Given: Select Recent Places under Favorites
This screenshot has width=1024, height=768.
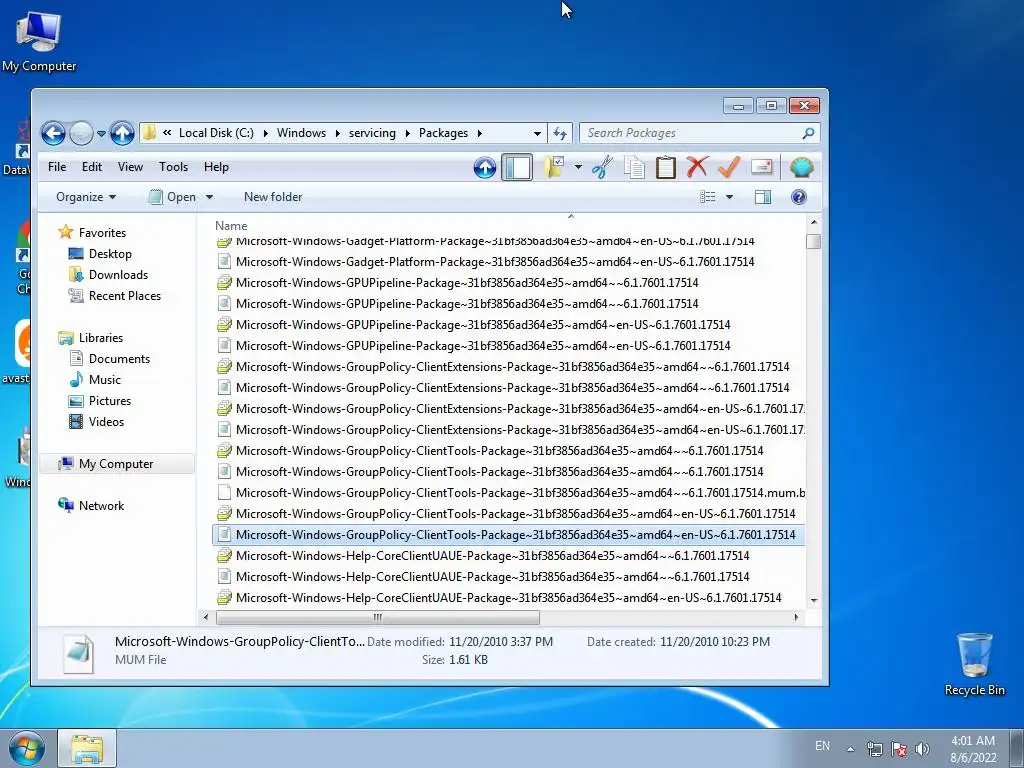Looking at the screenshot, I should point(124,295).
